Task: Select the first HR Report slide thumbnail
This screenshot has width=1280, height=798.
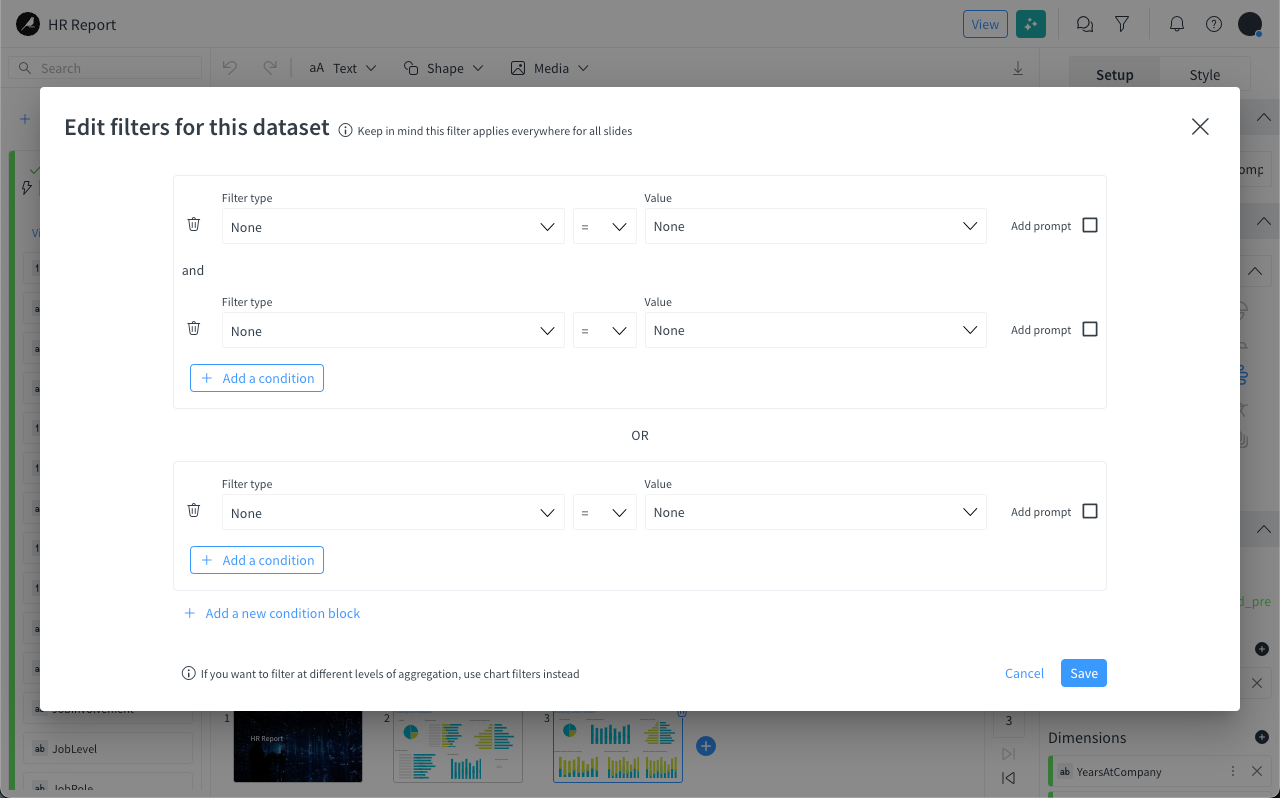Action: pos(297,745)
